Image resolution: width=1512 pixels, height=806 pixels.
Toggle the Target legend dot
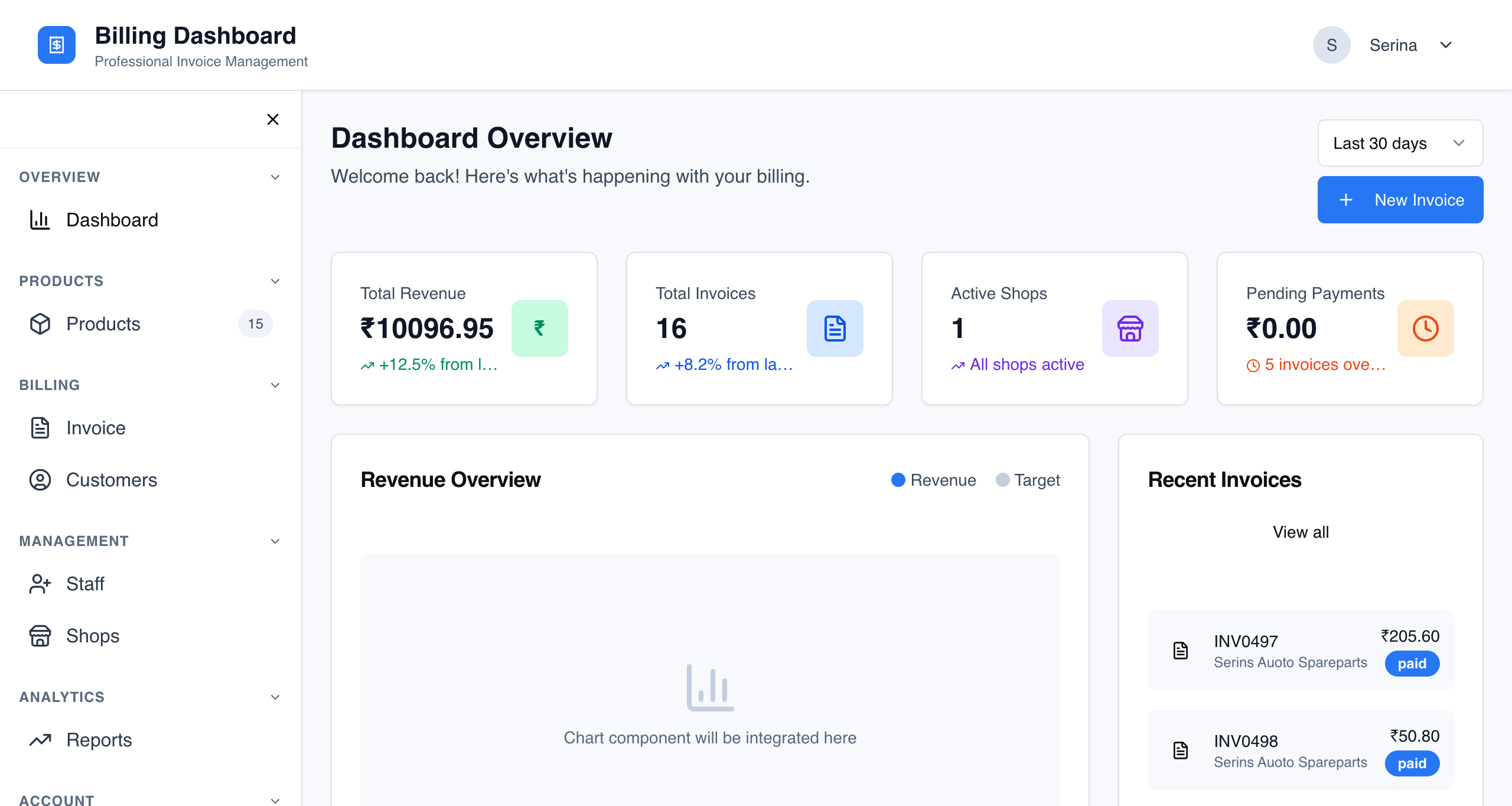(x=1002, y=480)
